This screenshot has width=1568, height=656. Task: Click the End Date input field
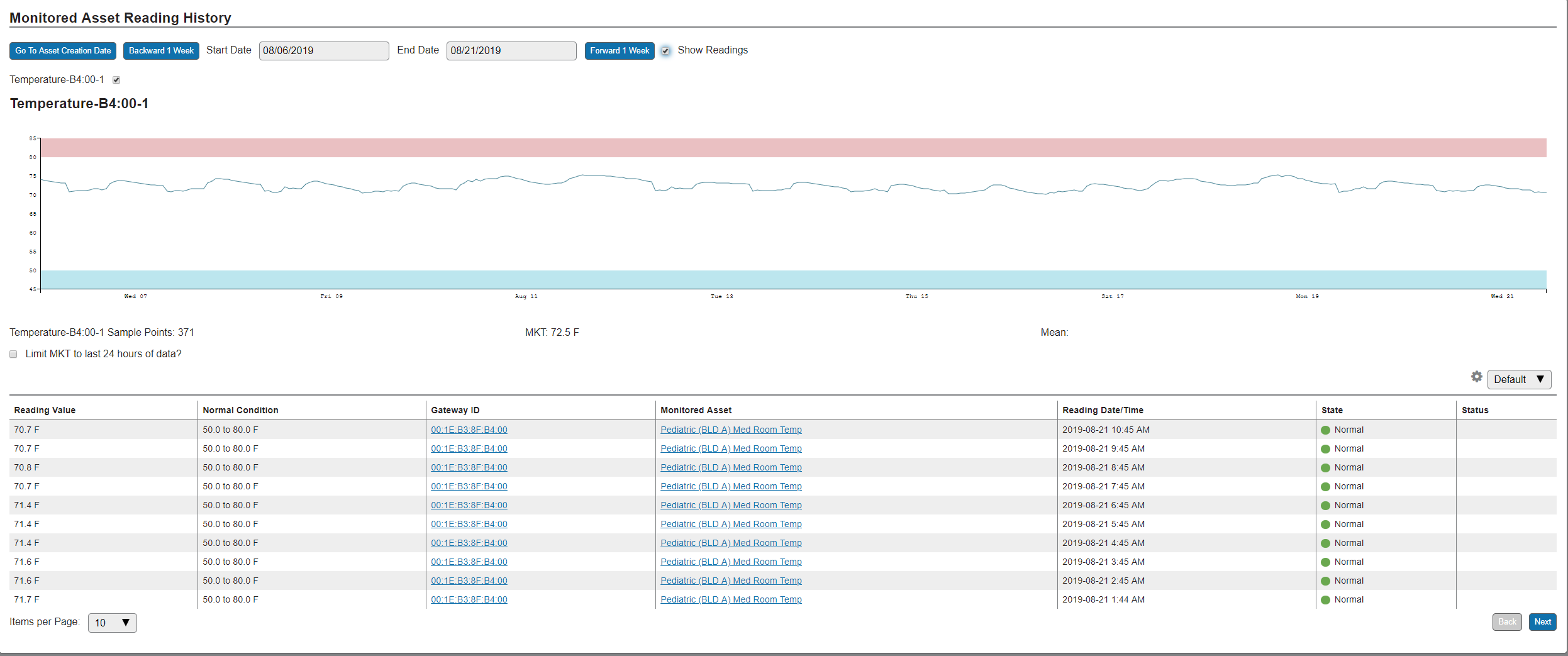click(511, 51)
